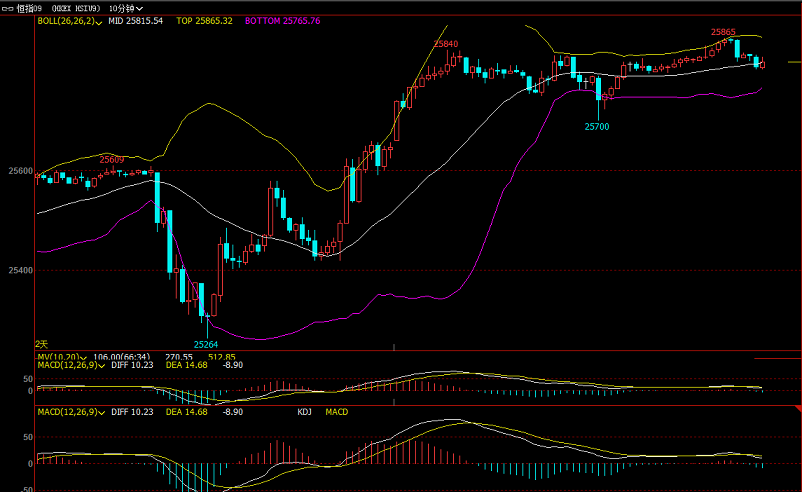The height and width of the screenshot is (492, 802).
Task: Click the 512.85 volume value
Action: coord(222,357)
